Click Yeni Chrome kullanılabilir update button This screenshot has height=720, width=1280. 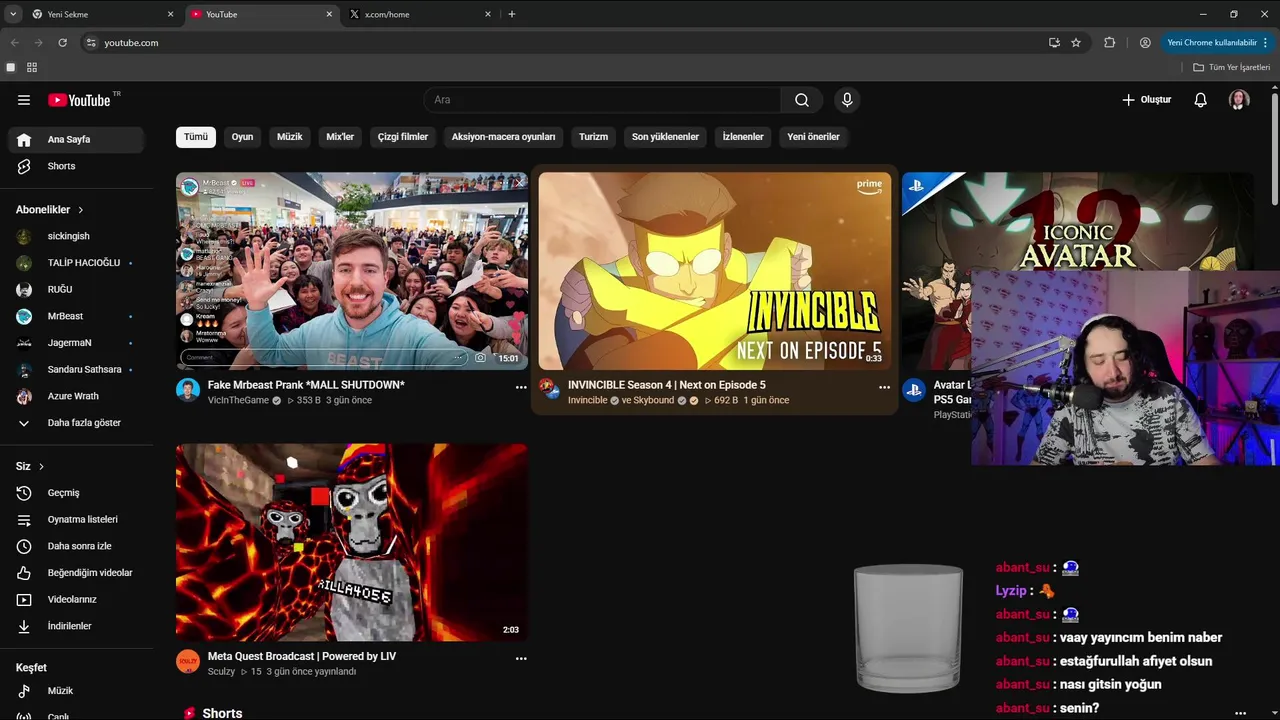click(1217, 43)
